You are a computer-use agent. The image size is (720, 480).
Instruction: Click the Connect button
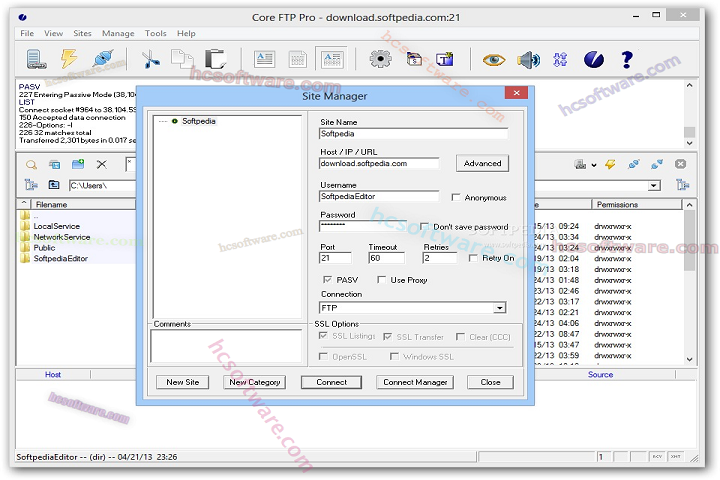tap(332, 382)
